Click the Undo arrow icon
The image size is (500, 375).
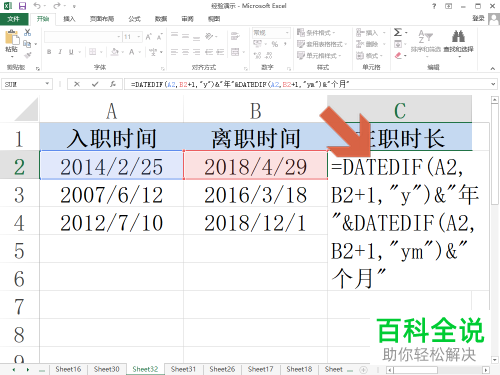[37, 6]
